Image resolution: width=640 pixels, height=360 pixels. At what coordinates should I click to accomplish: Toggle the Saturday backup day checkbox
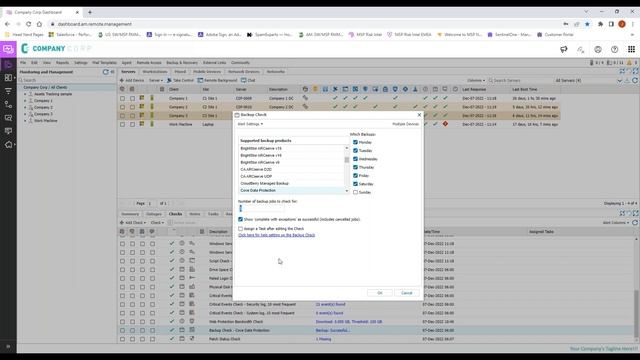pyautogui.click(x=355, y=184)
